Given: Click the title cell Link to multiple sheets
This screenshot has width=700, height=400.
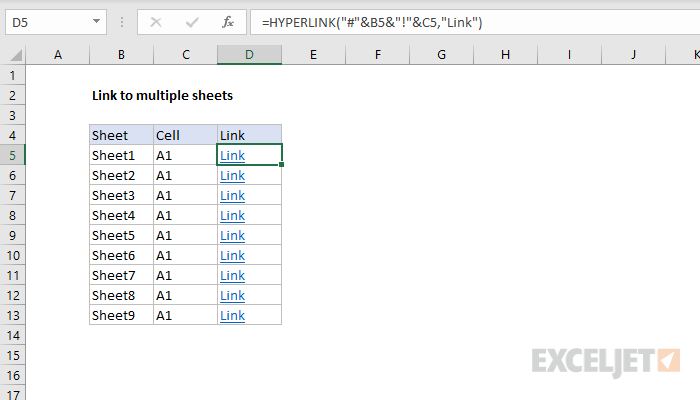Looking at the screenshot, I should point(161,95).
